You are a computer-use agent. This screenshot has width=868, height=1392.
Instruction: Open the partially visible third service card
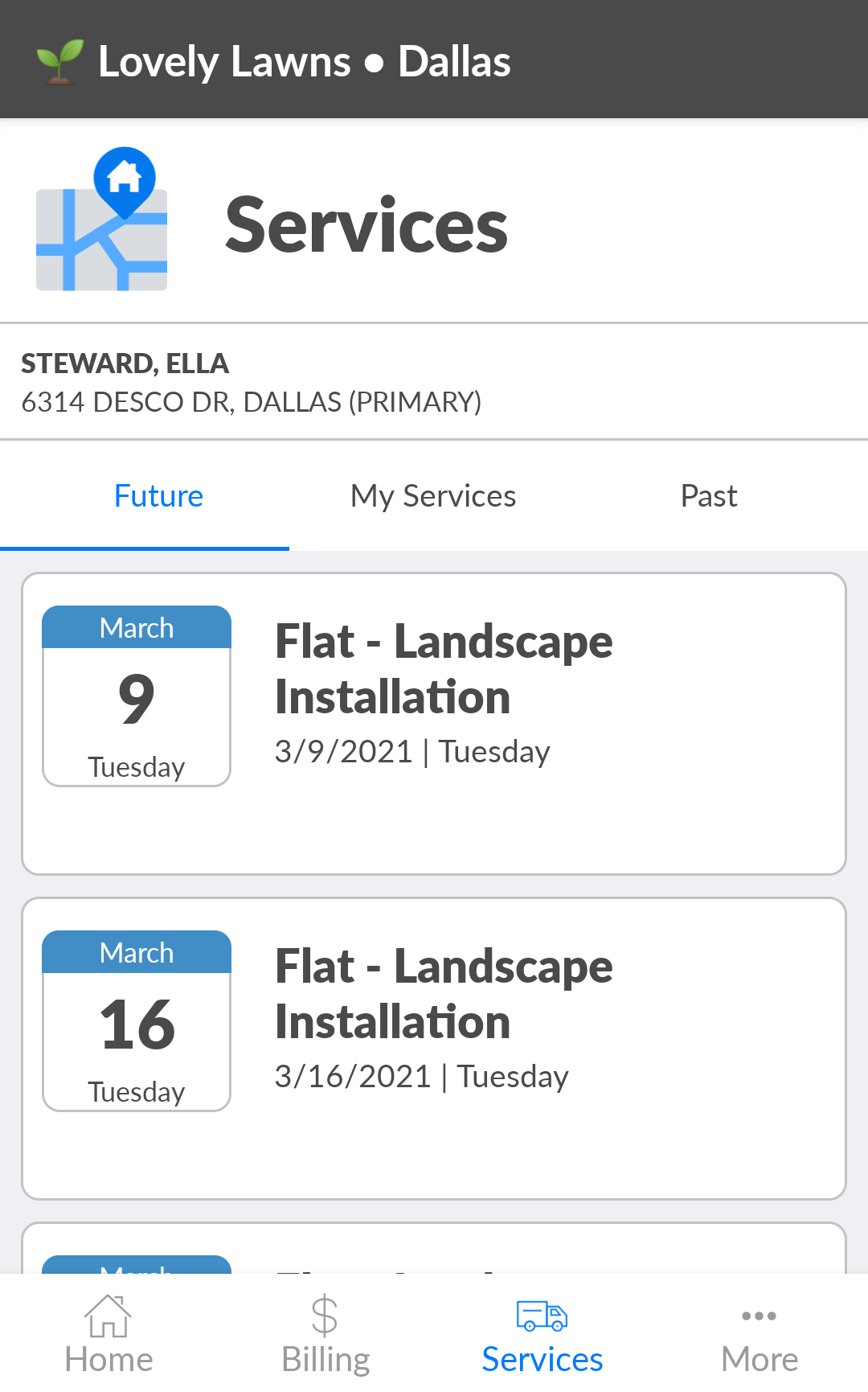click(x=434, y=1248)
